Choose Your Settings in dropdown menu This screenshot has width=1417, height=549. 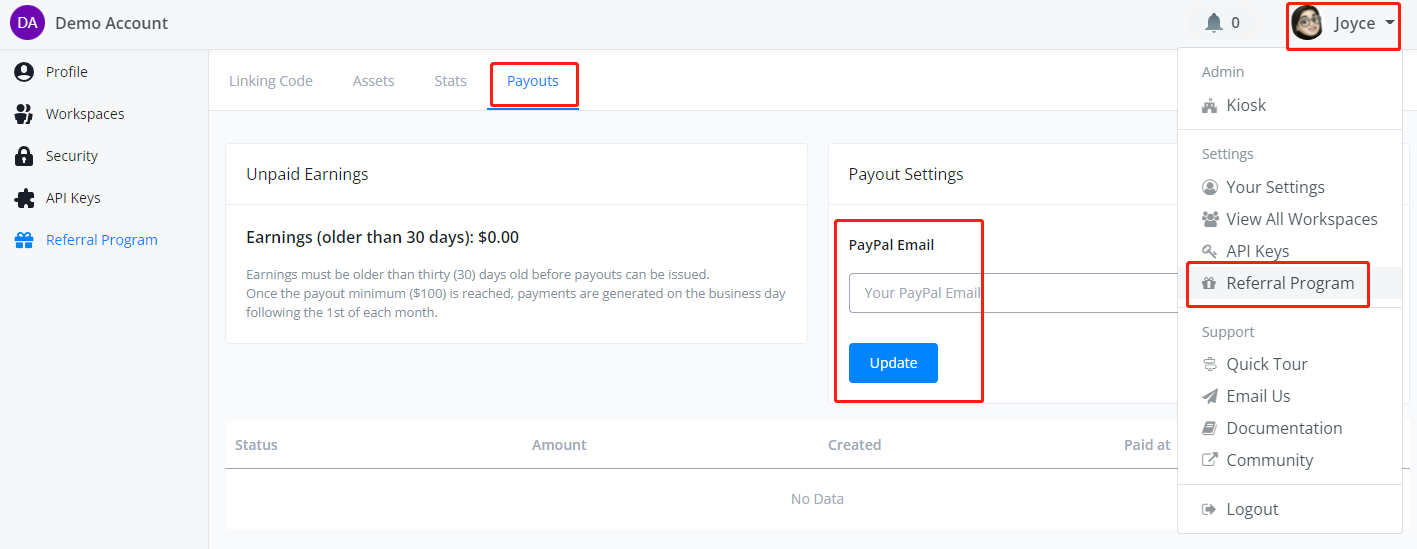click(x=1274, y=187)
